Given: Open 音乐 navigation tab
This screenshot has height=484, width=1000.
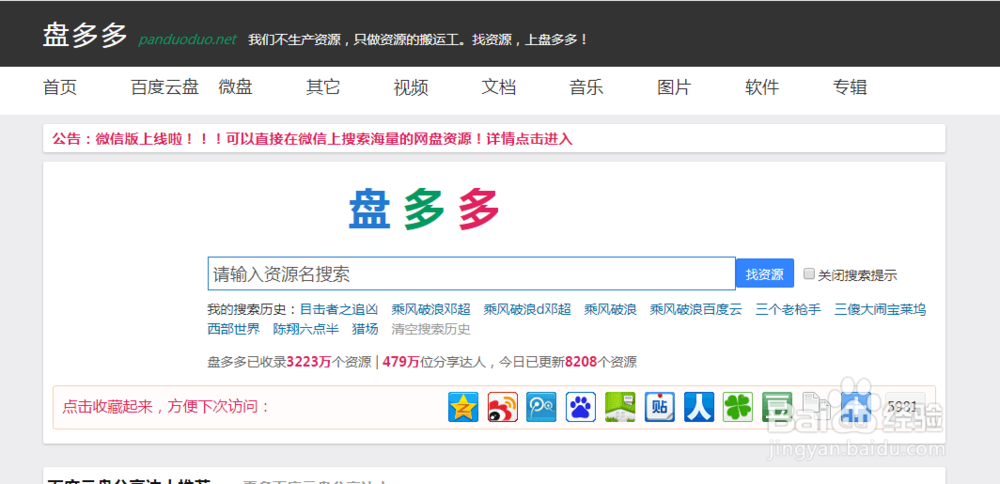Looking at the screenshot, I should [x=586, y=87].
